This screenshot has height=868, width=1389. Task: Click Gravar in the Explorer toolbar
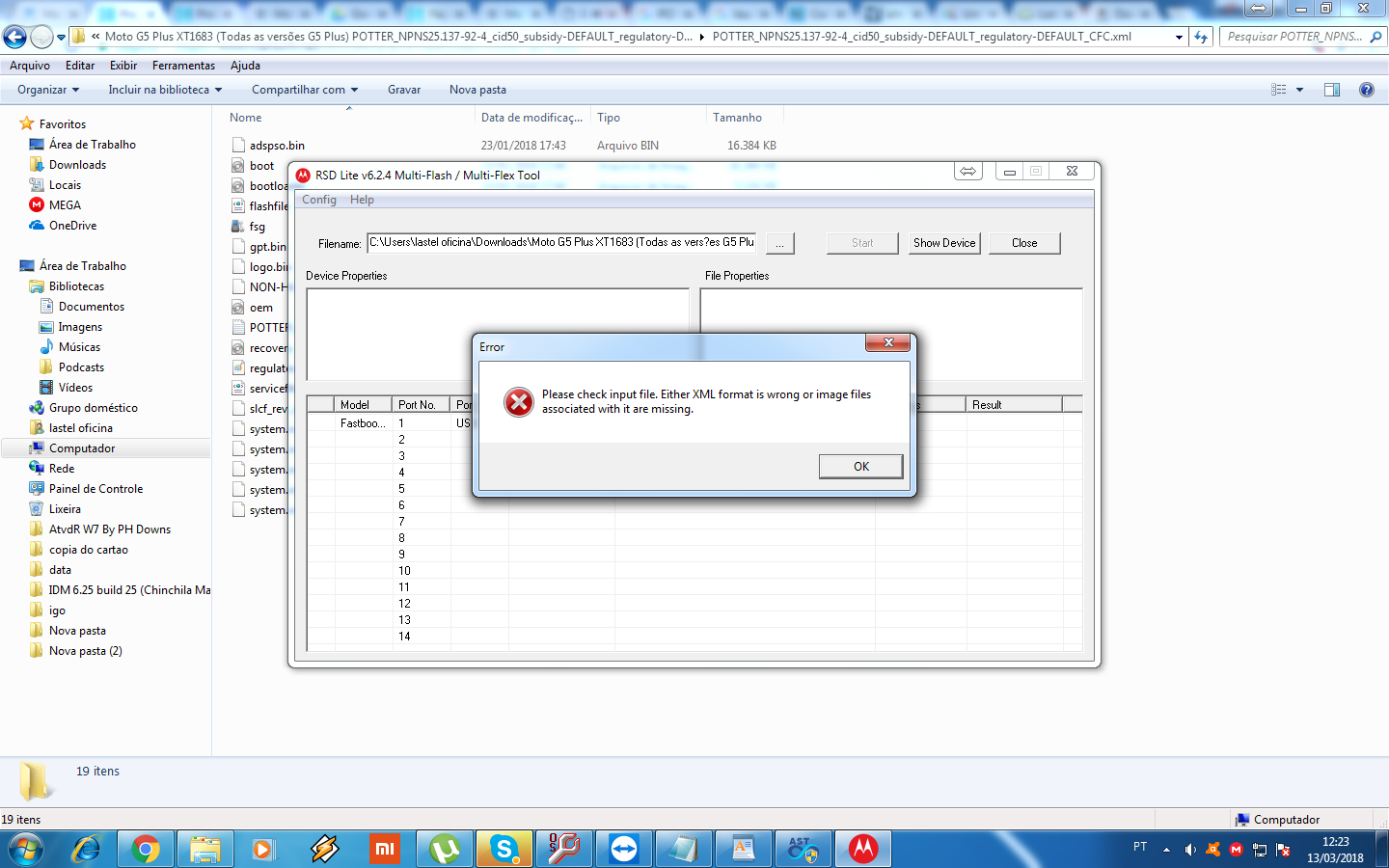click(x=404, y=90)
